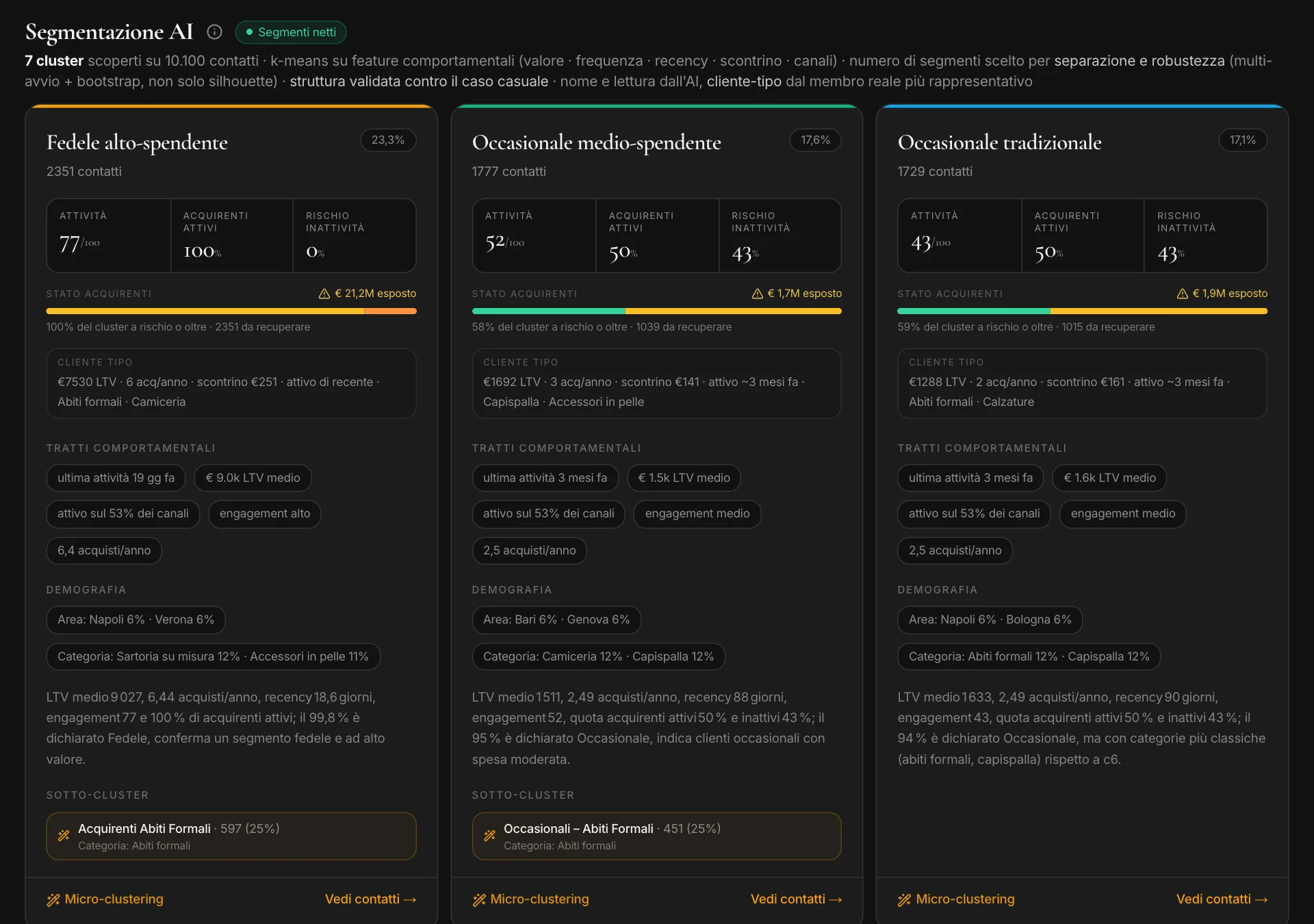Image resolution: width=1314 pixels, height=924 pixels.
Task: Select the 17,1% share badge
Action: pyautogui.click(x=1243, y=140)
